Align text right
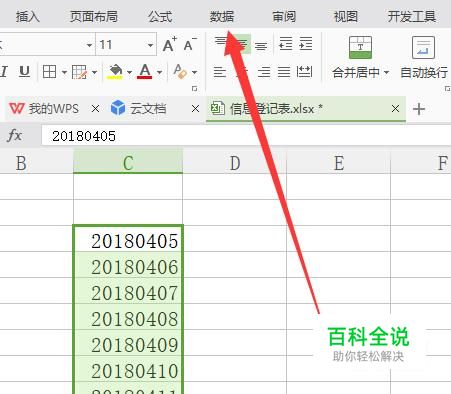The image size is (451, 394). click(x=264, y=72)
